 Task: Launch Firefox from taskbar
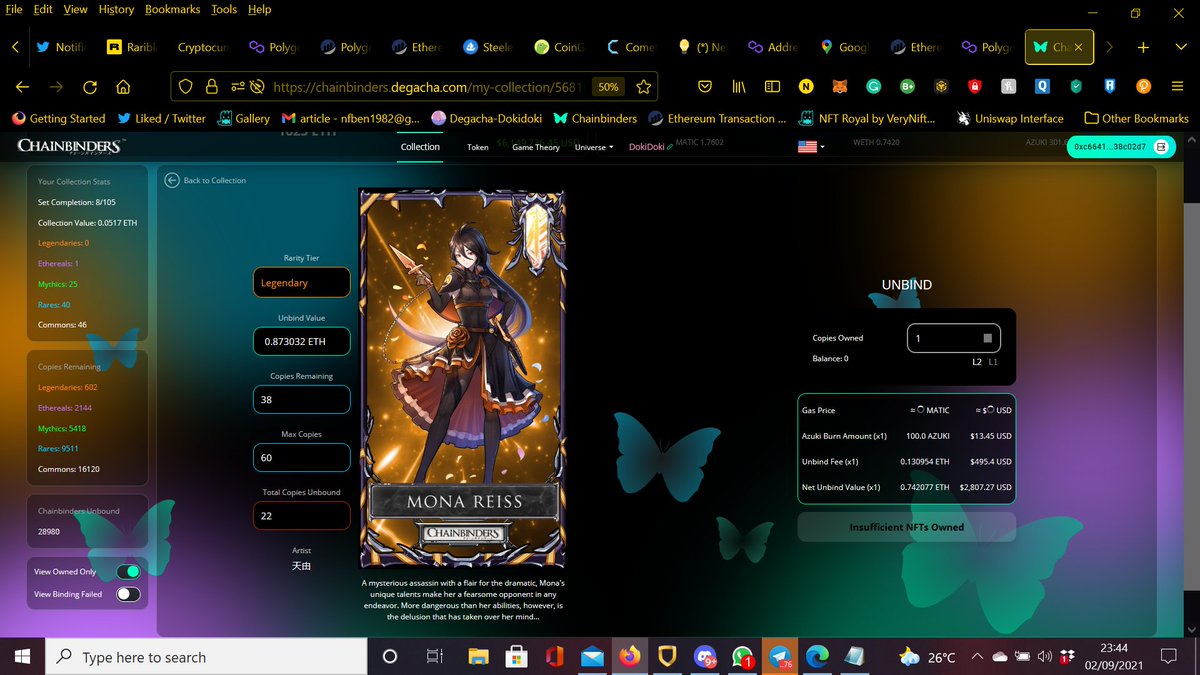630,657
